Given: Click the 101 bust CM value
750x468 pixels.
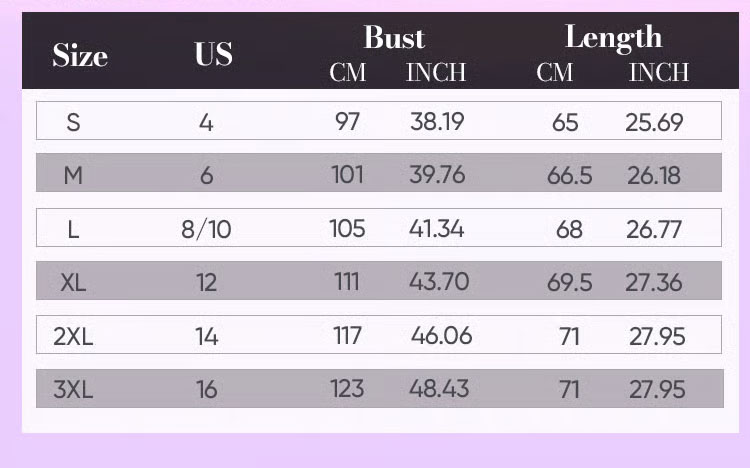Looking at the screenshot, I should 347,175.
